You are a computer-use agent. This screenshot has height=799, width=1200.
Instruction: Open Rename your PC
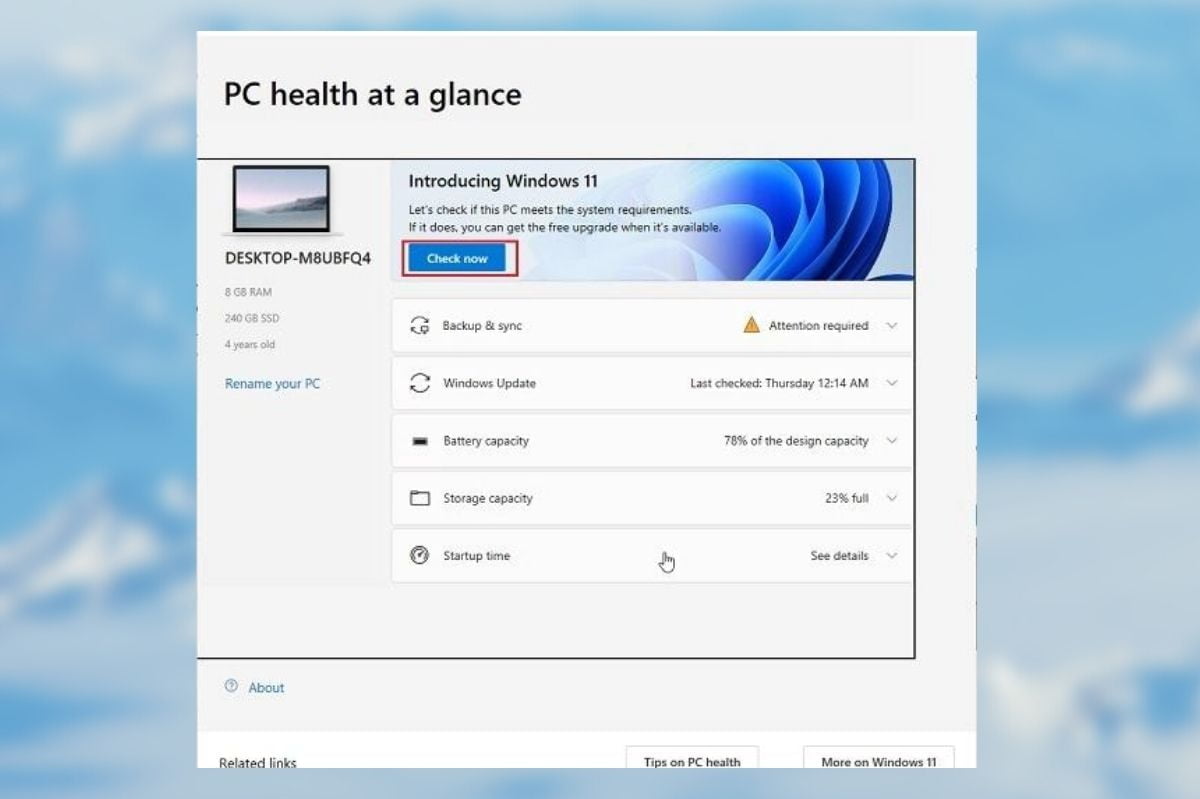(272, 383)
